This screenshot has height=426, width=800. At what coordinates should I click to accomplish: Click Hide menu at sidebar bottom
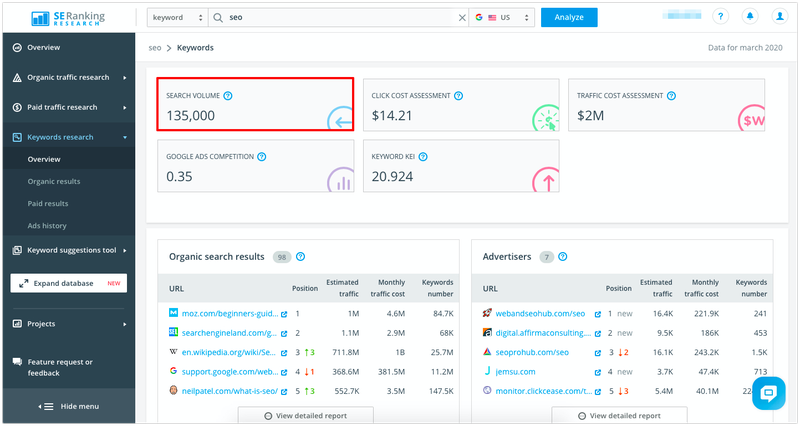(x=69, y=407)
